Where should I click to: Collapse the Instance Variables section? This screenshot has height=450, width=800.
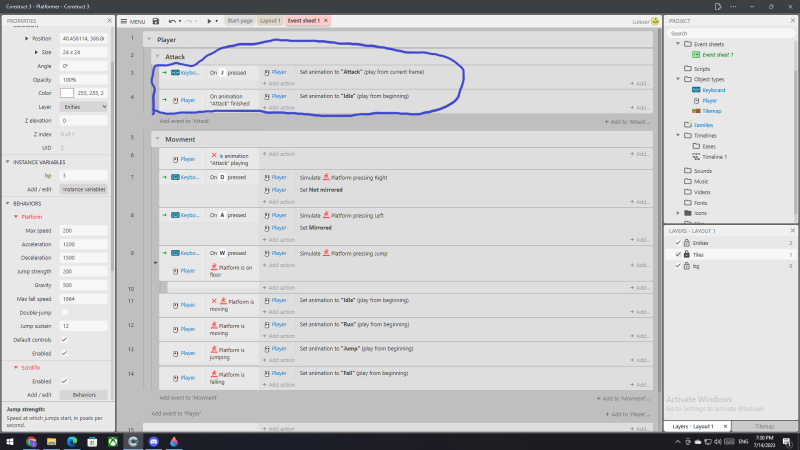[x=6, y=161]
